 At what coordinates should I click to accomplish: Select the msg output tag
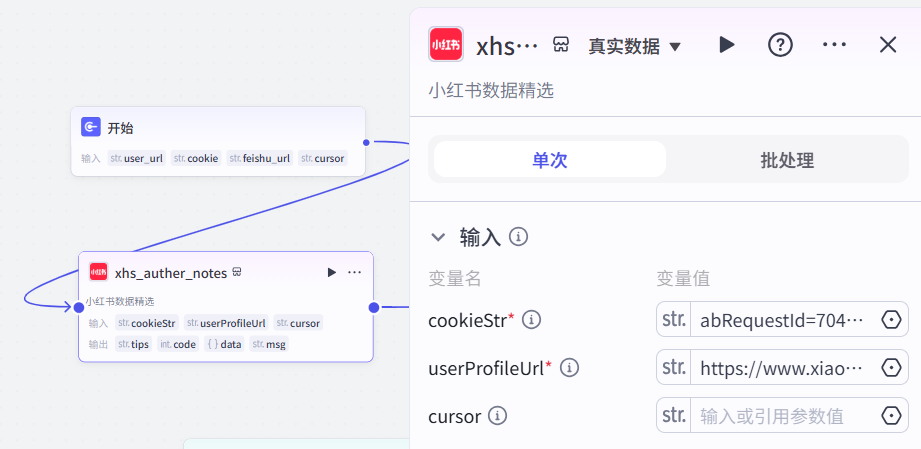click(269, 344)
